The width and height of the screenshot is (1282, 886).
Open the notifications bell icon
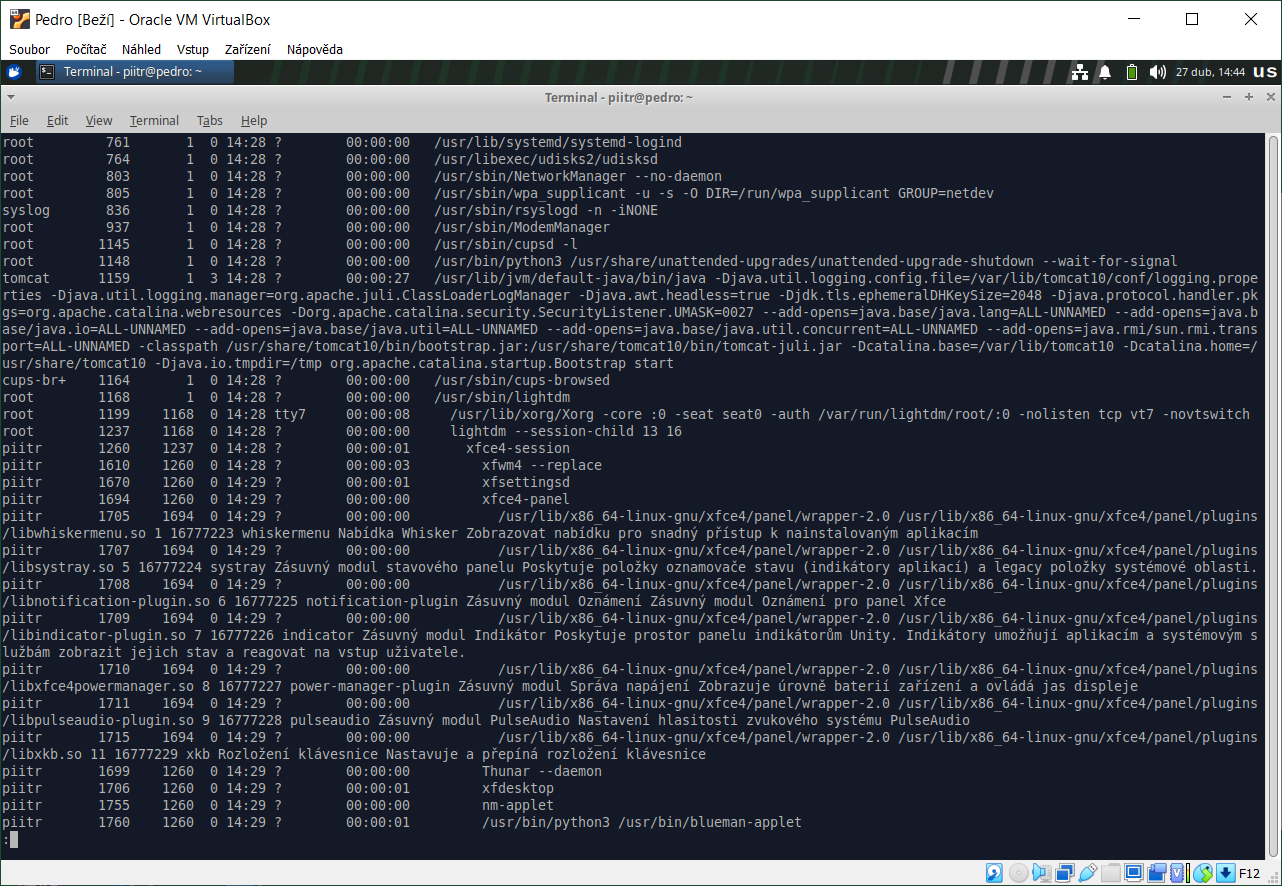[1105, 72]
